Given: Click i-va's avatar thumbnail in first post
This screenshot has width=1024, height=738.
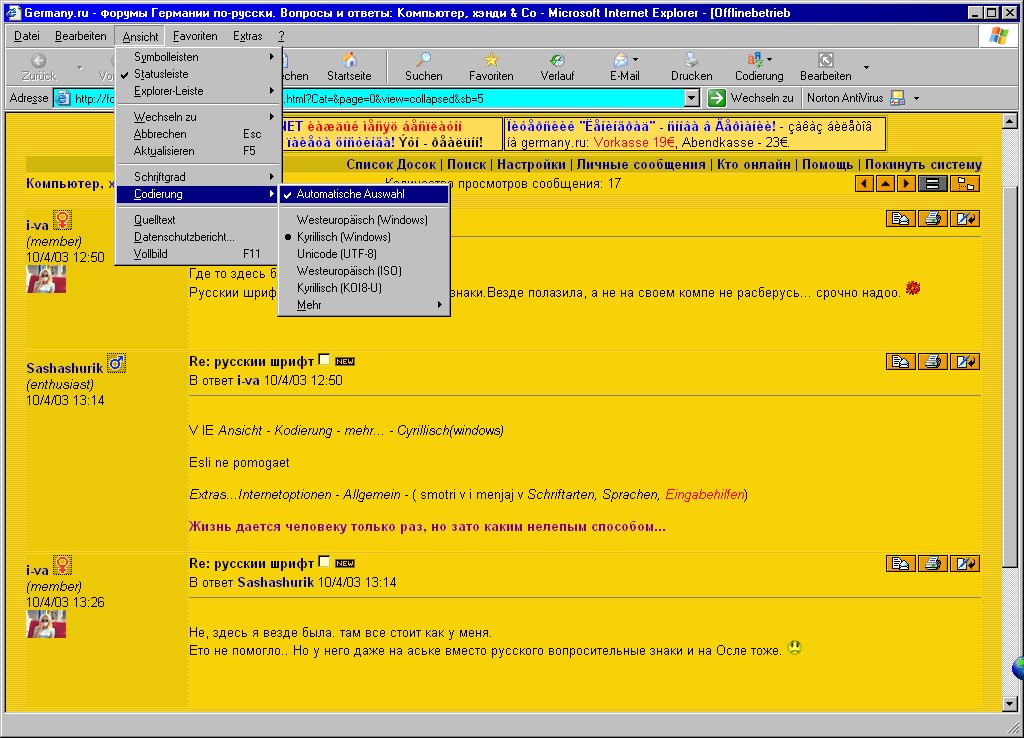Looking at the screenshot, I should coord(46,279).
